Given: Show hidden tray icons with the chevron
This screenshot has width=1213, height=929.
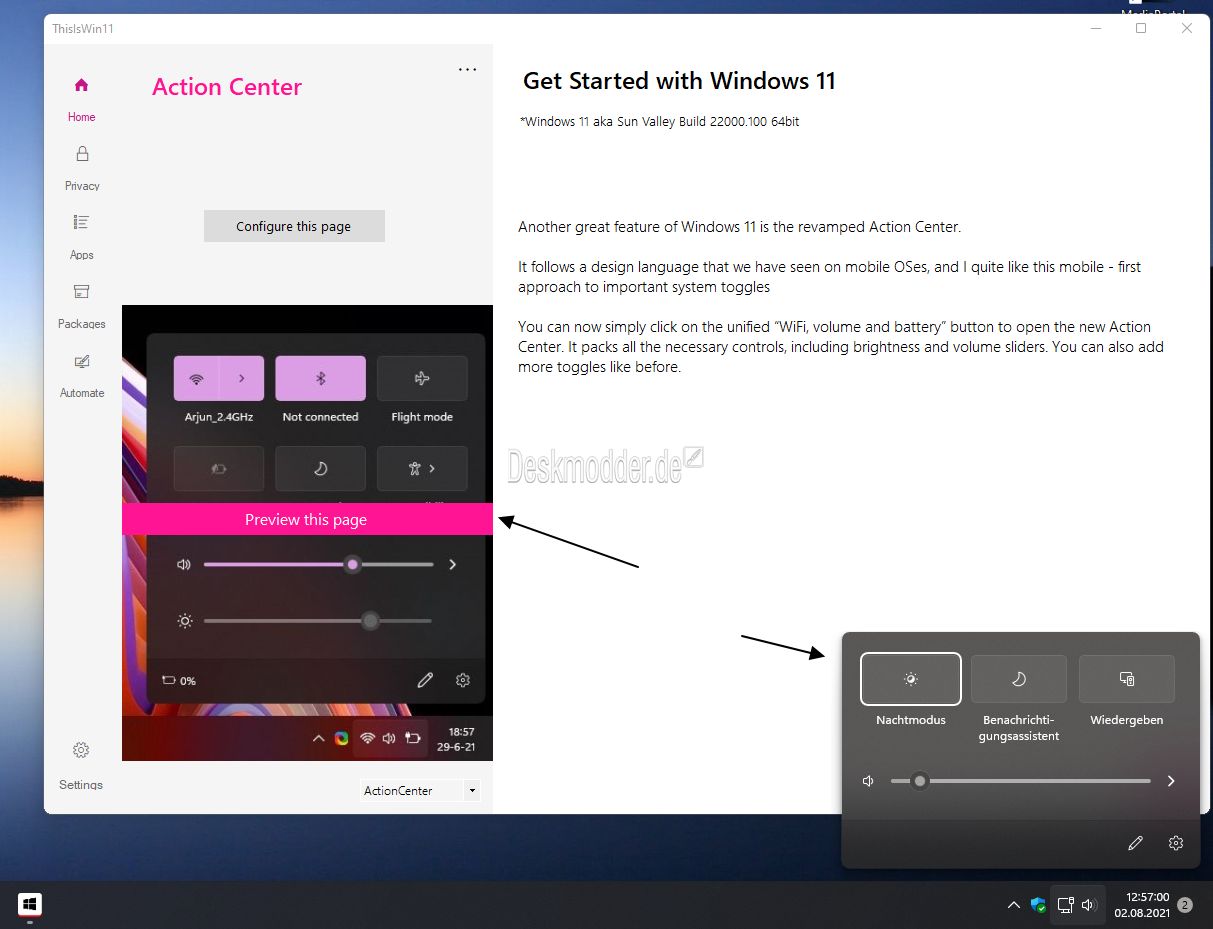Looking at the screenshot, I should click(x=1013, y=905).
